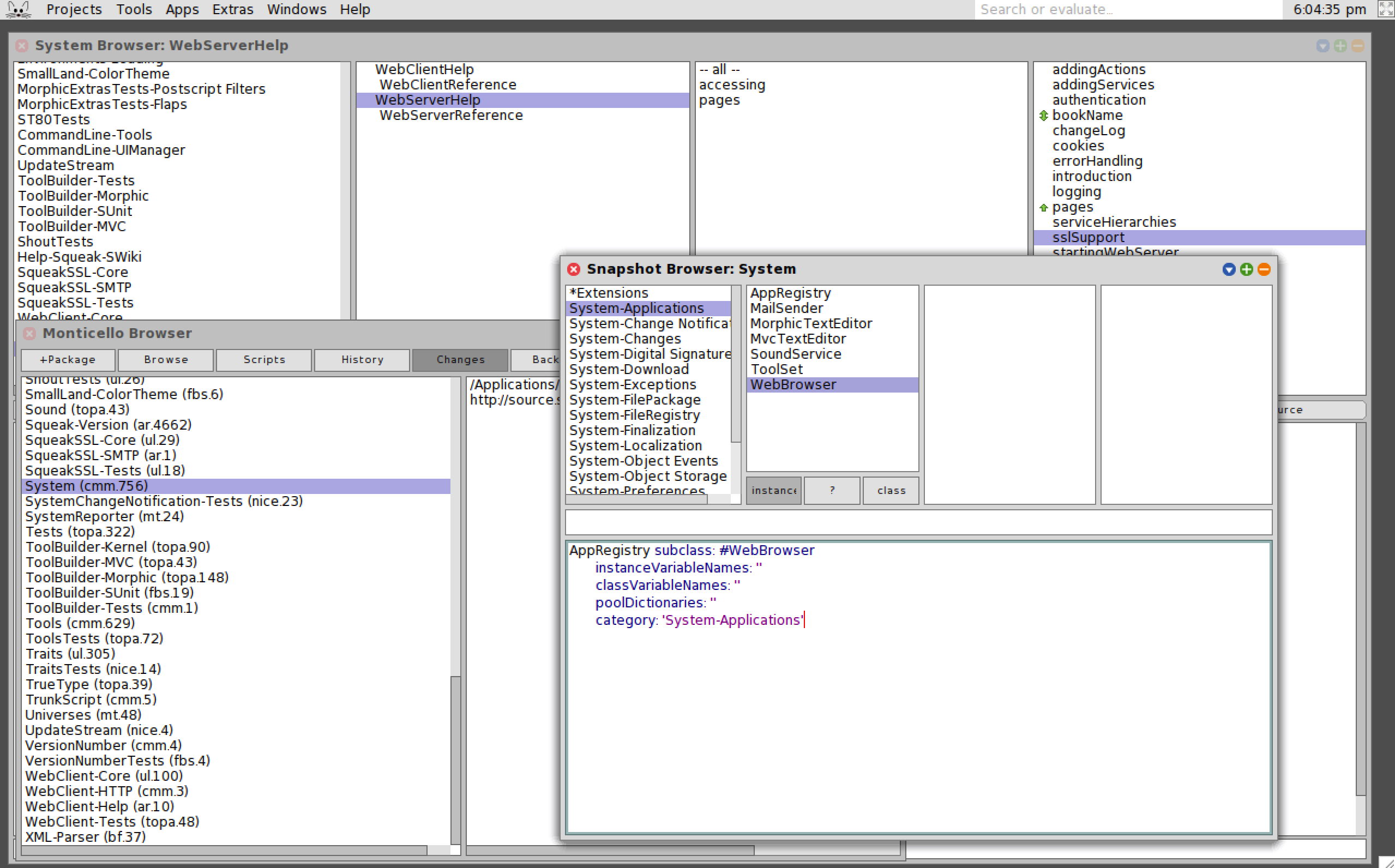The height and width of the screenshot is (868, 1395).
Task: Open the Extras menu
Action: 232,9
